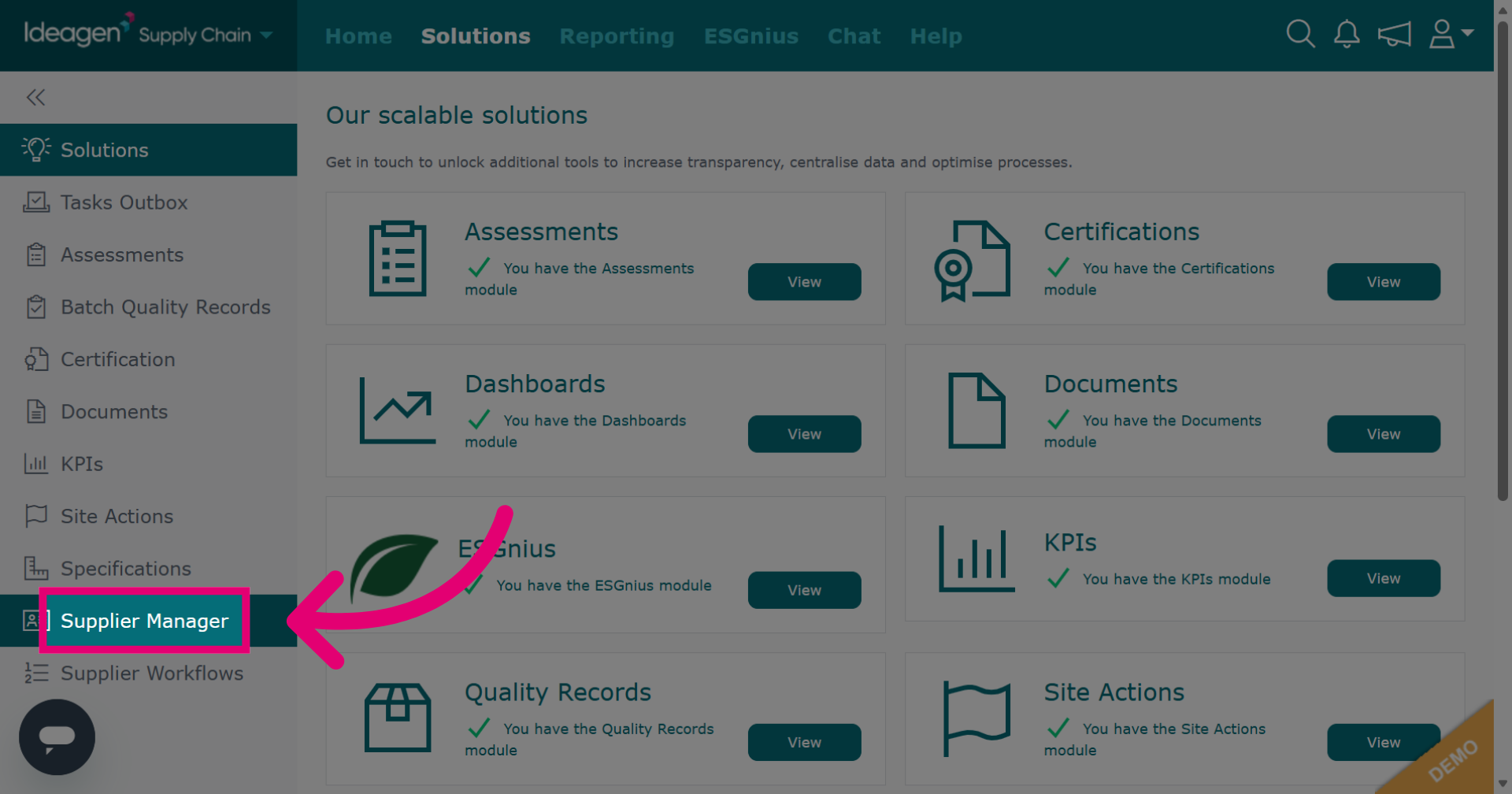Open the chat support bubble
This screenshot has width=1512, height=794.
pos(57,737)
